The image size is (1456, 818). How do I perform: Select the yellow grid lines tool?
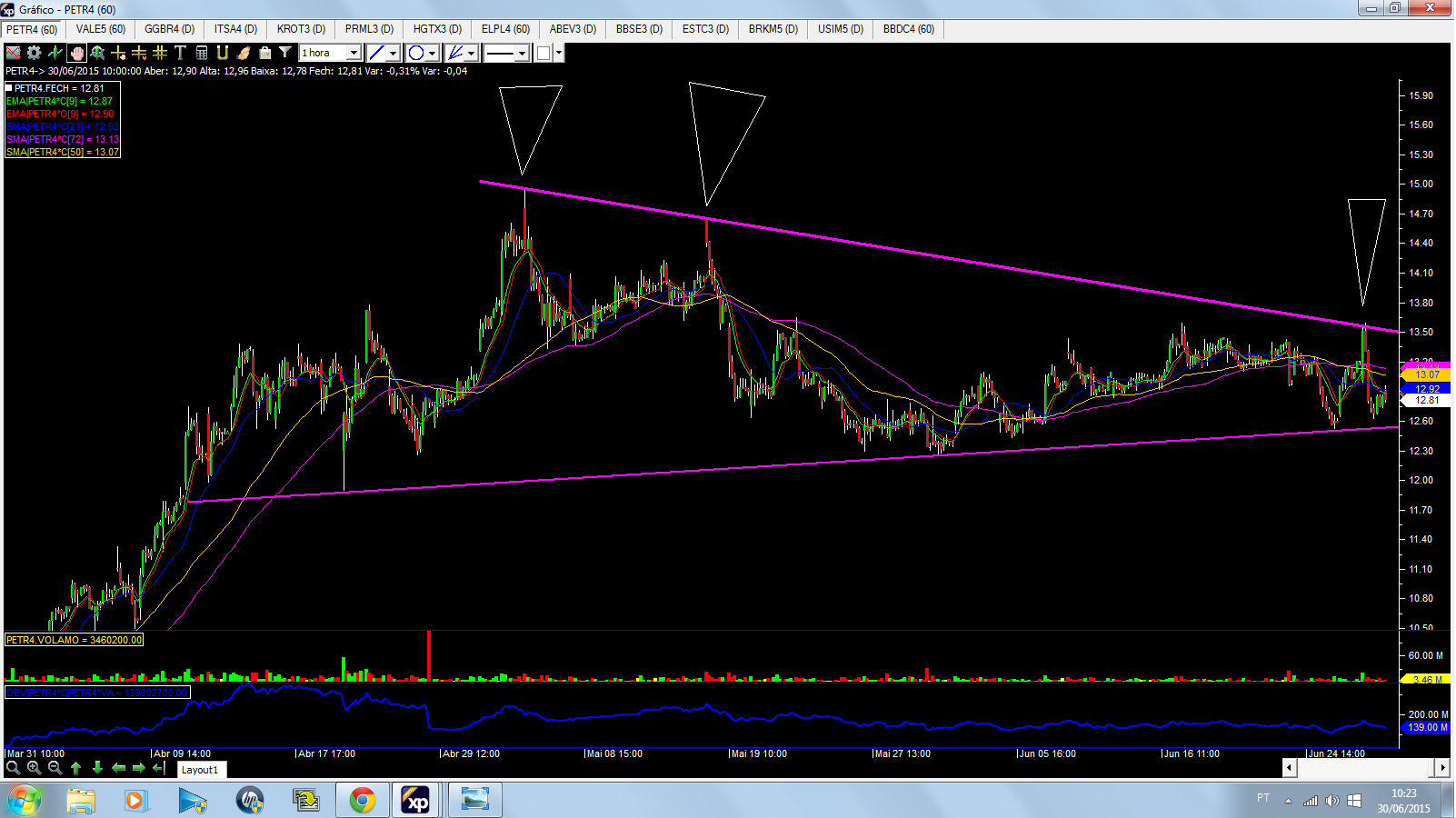tap(160, 53)
